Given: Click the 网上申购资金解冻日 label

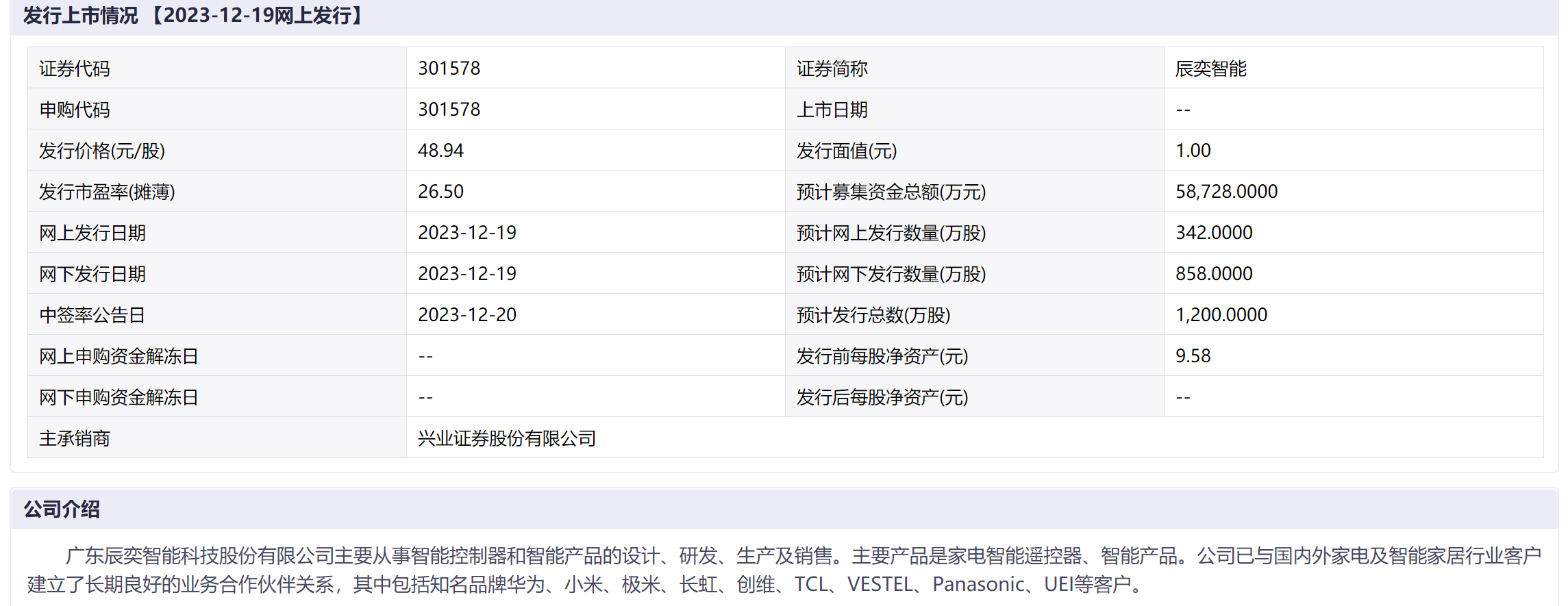Looking at the screenshot, I should 119,356.
